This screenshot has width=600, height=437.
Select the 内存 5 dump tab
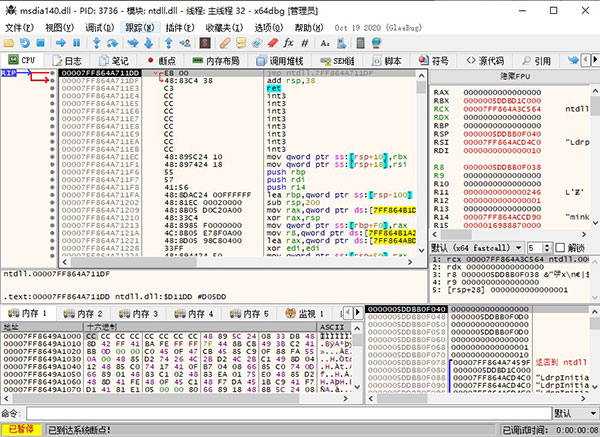point(249,314)
